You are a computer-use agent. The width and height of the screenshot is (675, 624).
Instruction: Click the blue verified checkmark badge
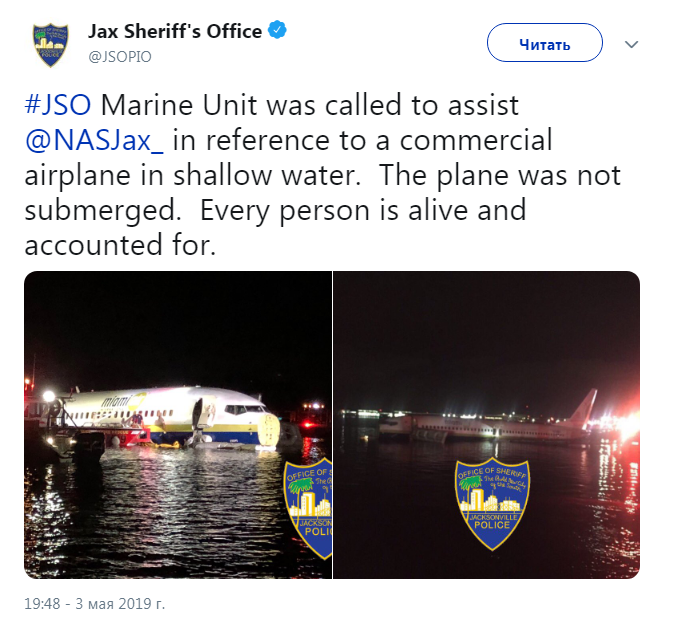[277, 30]
